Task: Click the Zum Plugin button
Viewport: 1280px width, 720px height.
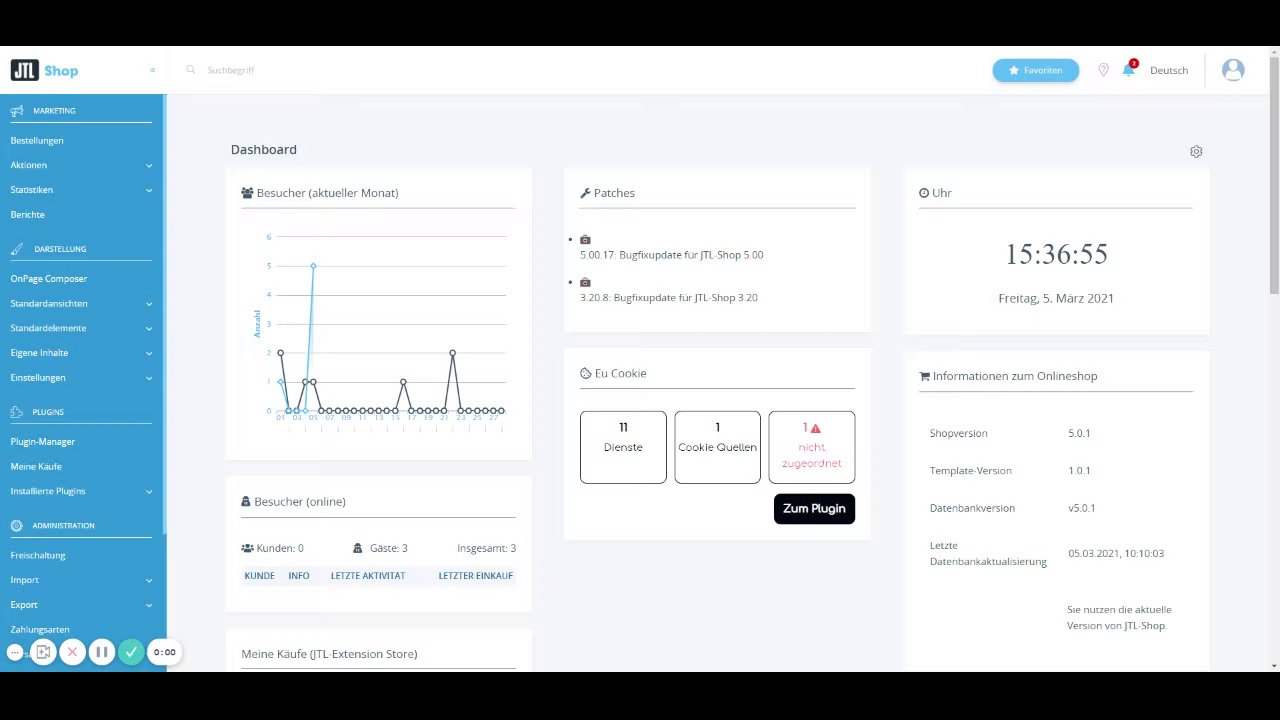Action: pyautogui.click(x=814, y=508)
